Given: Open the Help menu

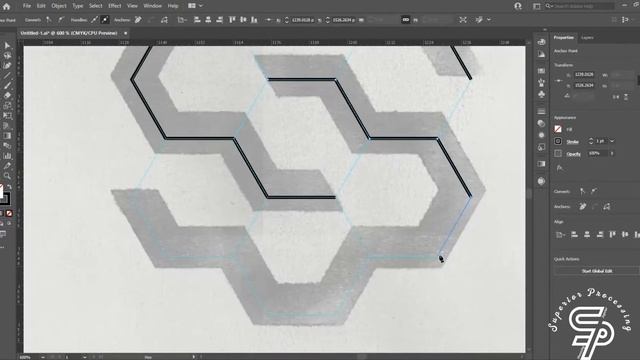Looking at the screenshot, I should coord(173,6).
